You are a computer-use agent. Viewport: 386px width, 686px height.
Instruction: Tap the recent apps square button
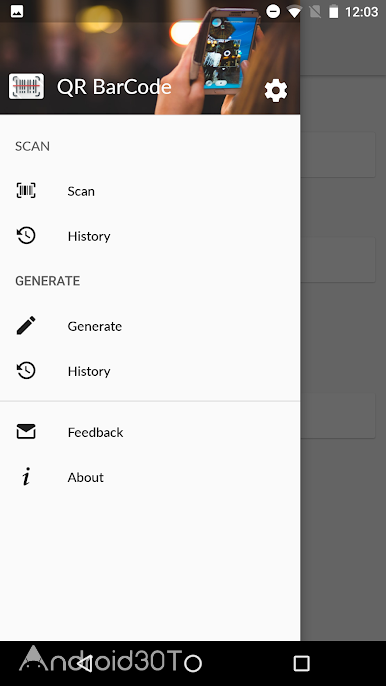coord(301,663)
